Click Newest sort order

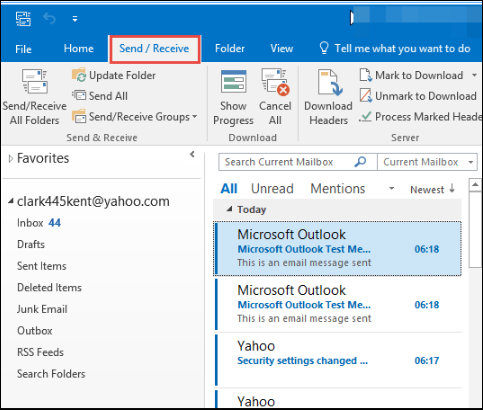coord(427,190)
